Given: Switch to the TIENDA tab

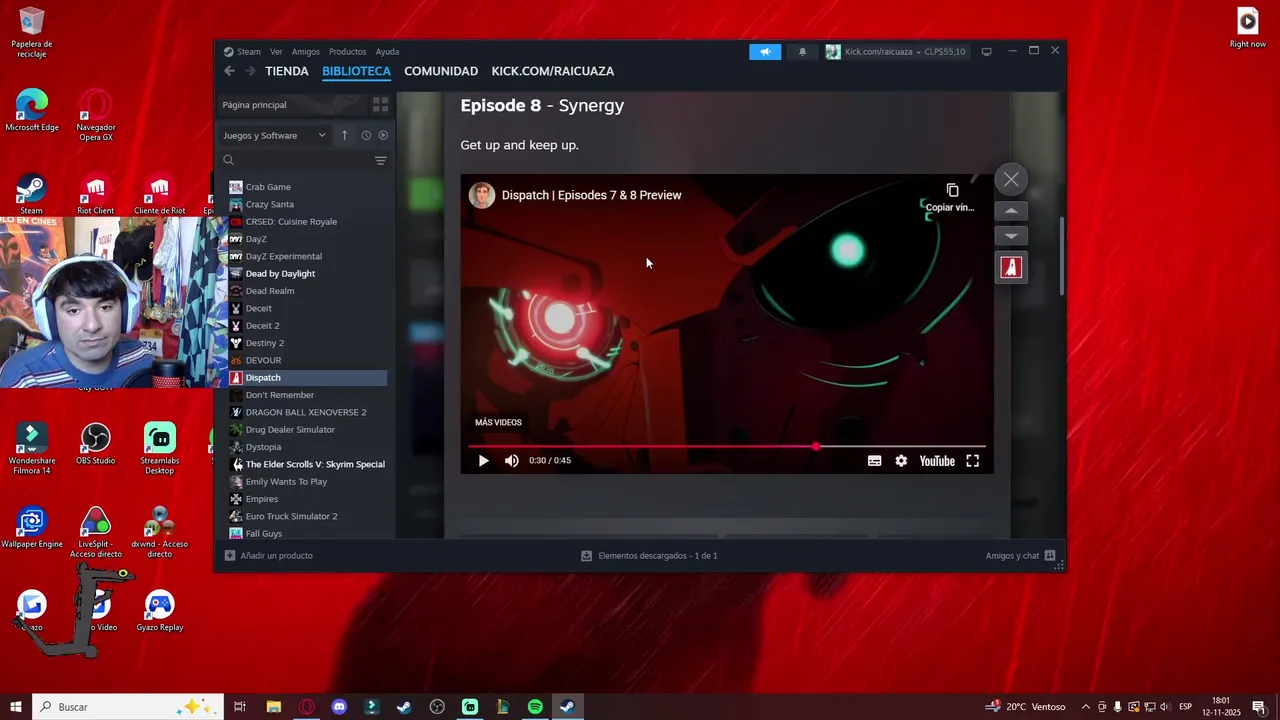Looking at the screenshot, I should 286,71.
